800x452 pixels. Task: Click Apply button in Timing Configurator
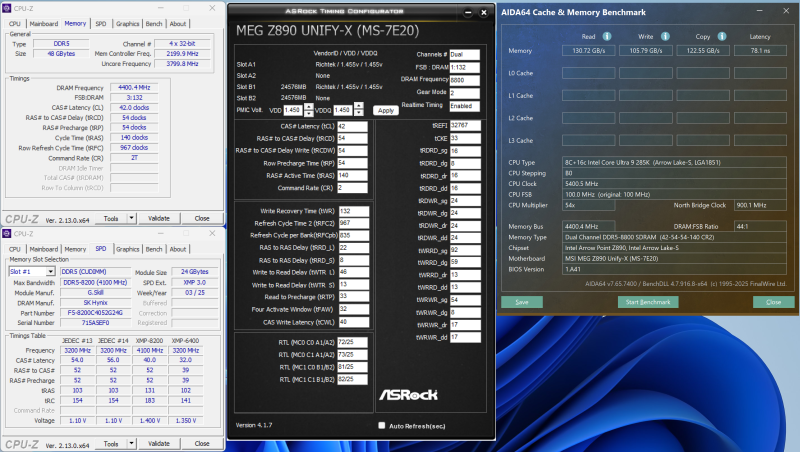386,110
